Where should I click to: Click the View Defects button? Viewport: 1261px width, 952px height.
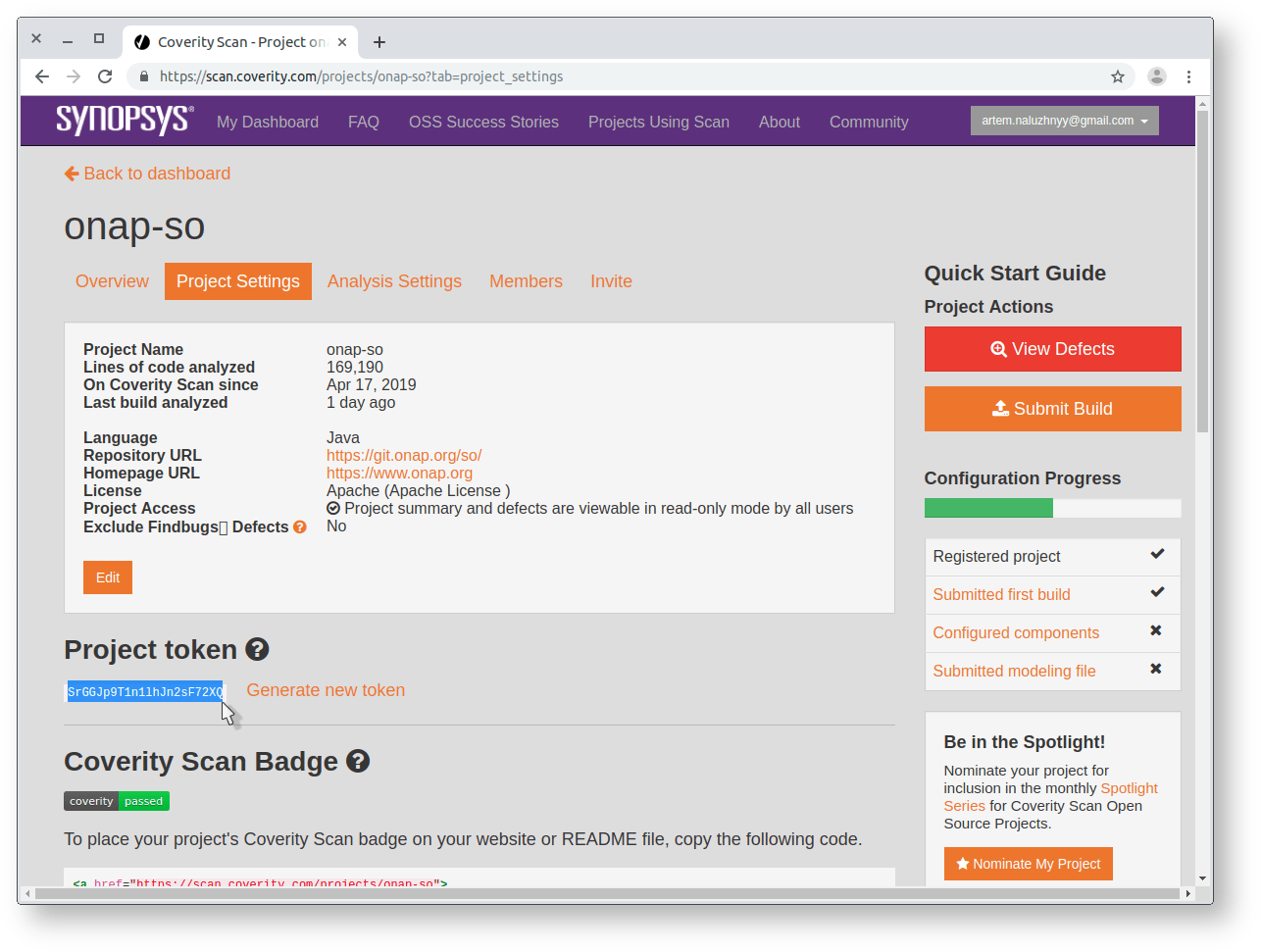click(1052, 349)
